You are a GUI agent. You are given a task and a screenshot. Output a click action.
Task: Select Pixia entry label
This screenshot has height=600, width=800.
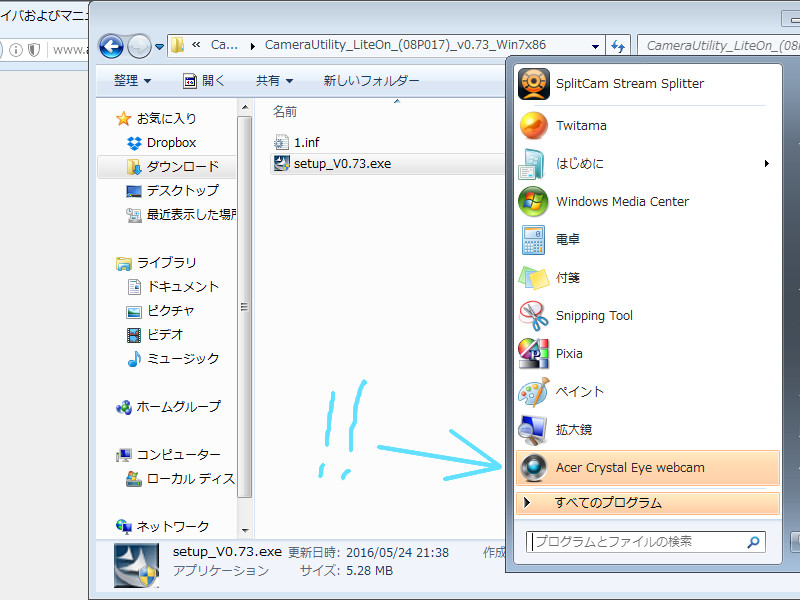click(569, 354)
